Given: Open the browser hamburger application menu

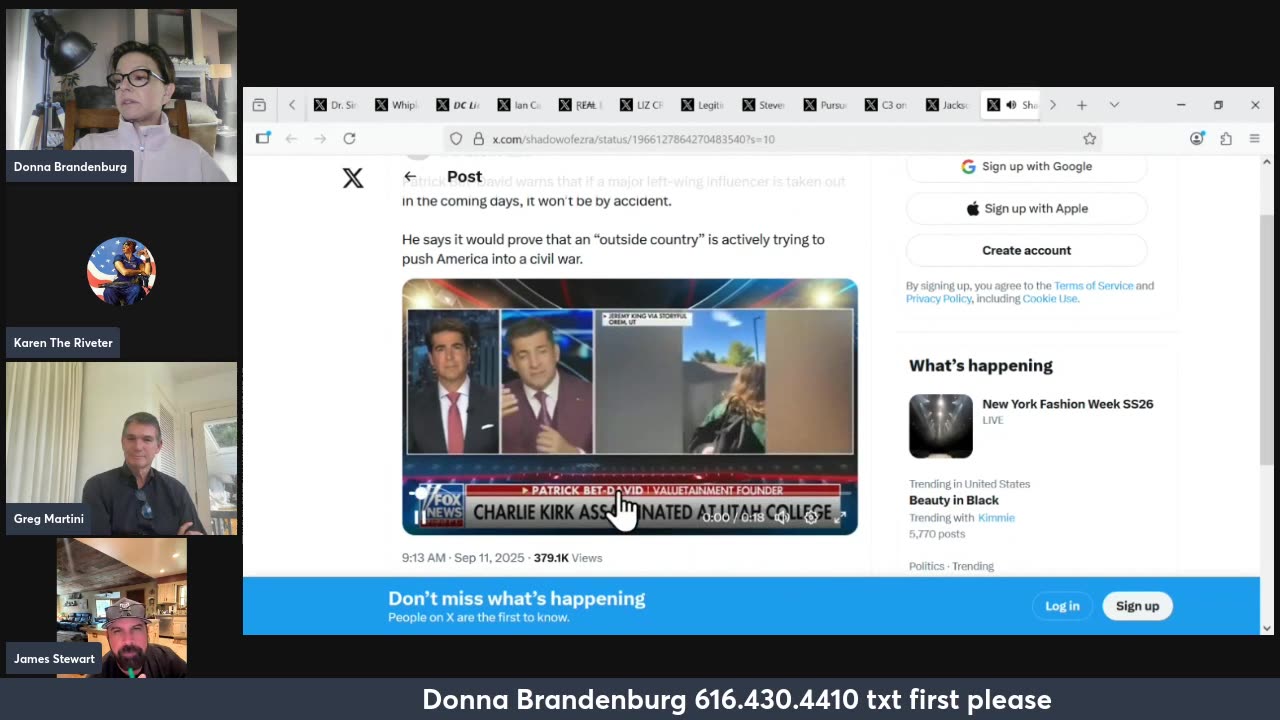Looking at the screenshot, I should [1255, 139].
